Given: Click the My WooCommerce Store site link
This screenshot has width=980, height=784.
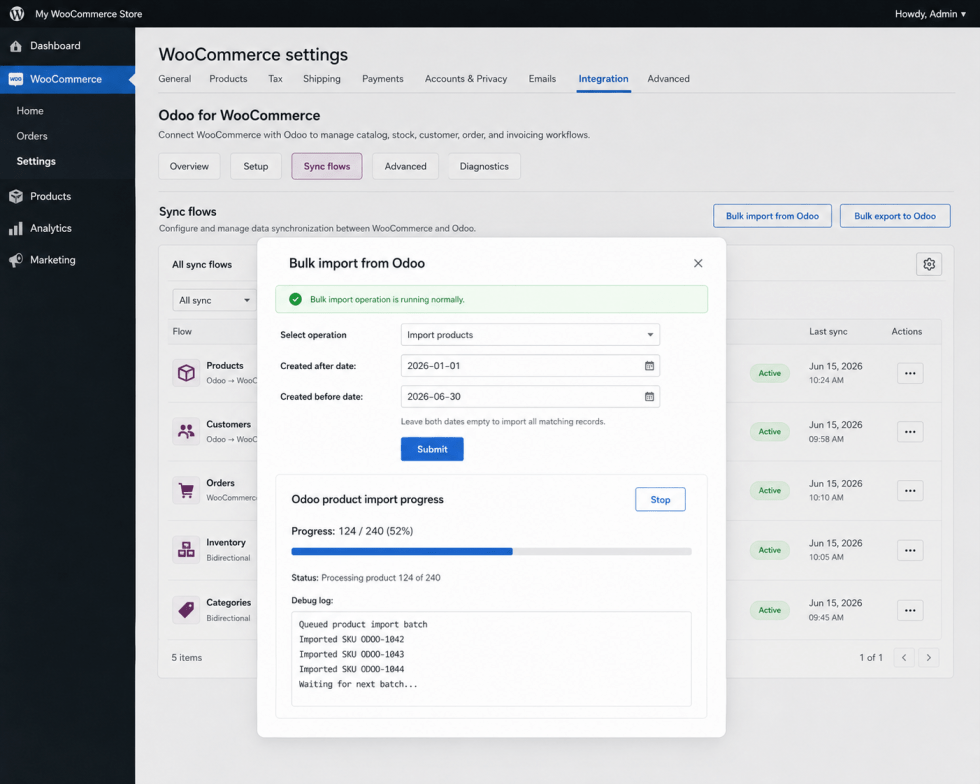Looking at the screenshot, I should [89, 14].
